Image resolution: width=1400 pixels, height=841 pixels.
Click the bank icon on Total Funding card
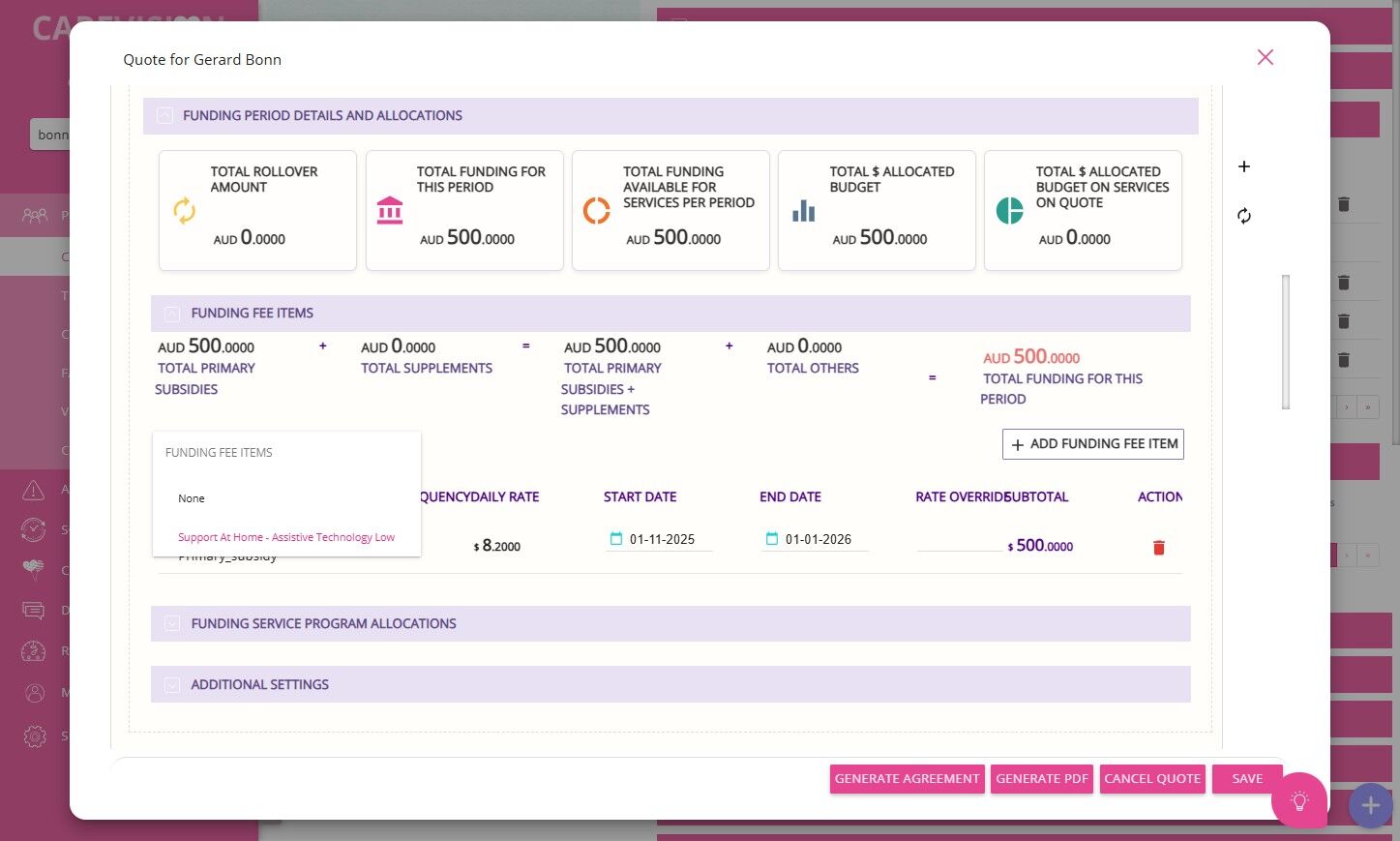click(x=390, y=210)
